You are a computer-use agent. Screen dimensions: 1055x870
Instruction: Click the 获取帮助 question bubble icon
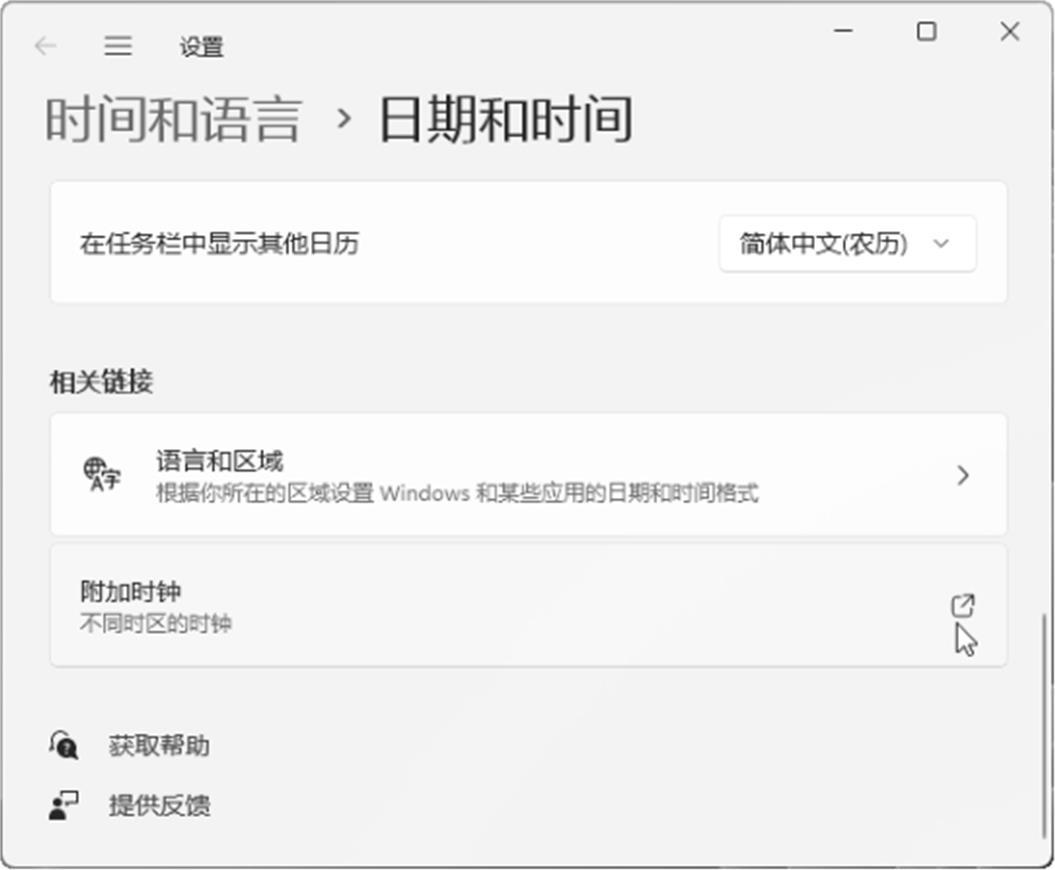click(63, 745)
